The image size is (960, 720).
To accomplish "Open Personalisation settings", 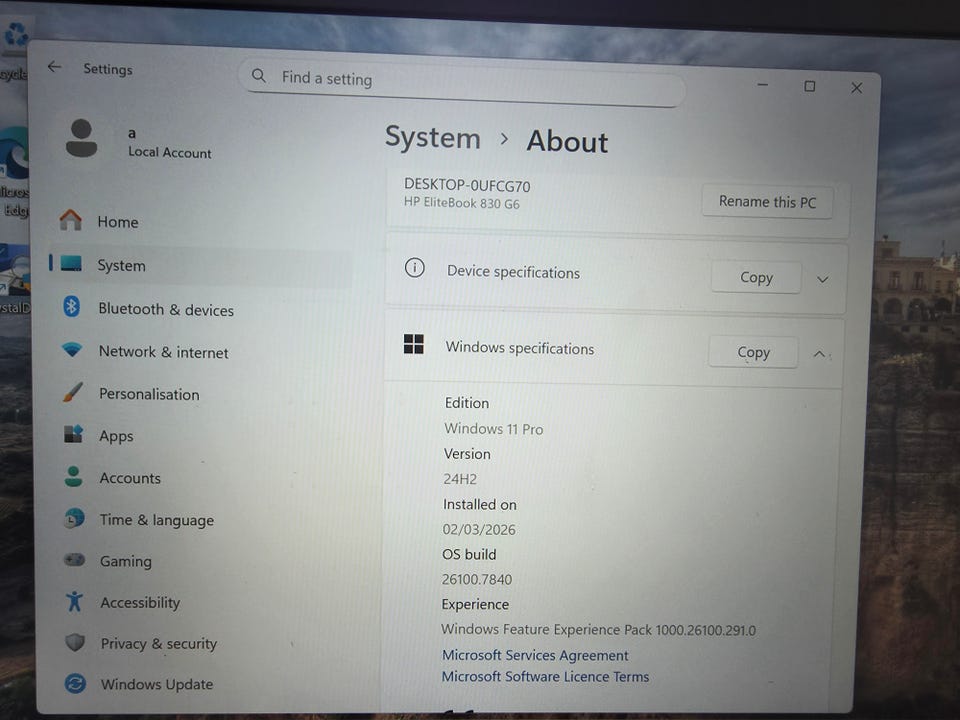I will 202,394.
